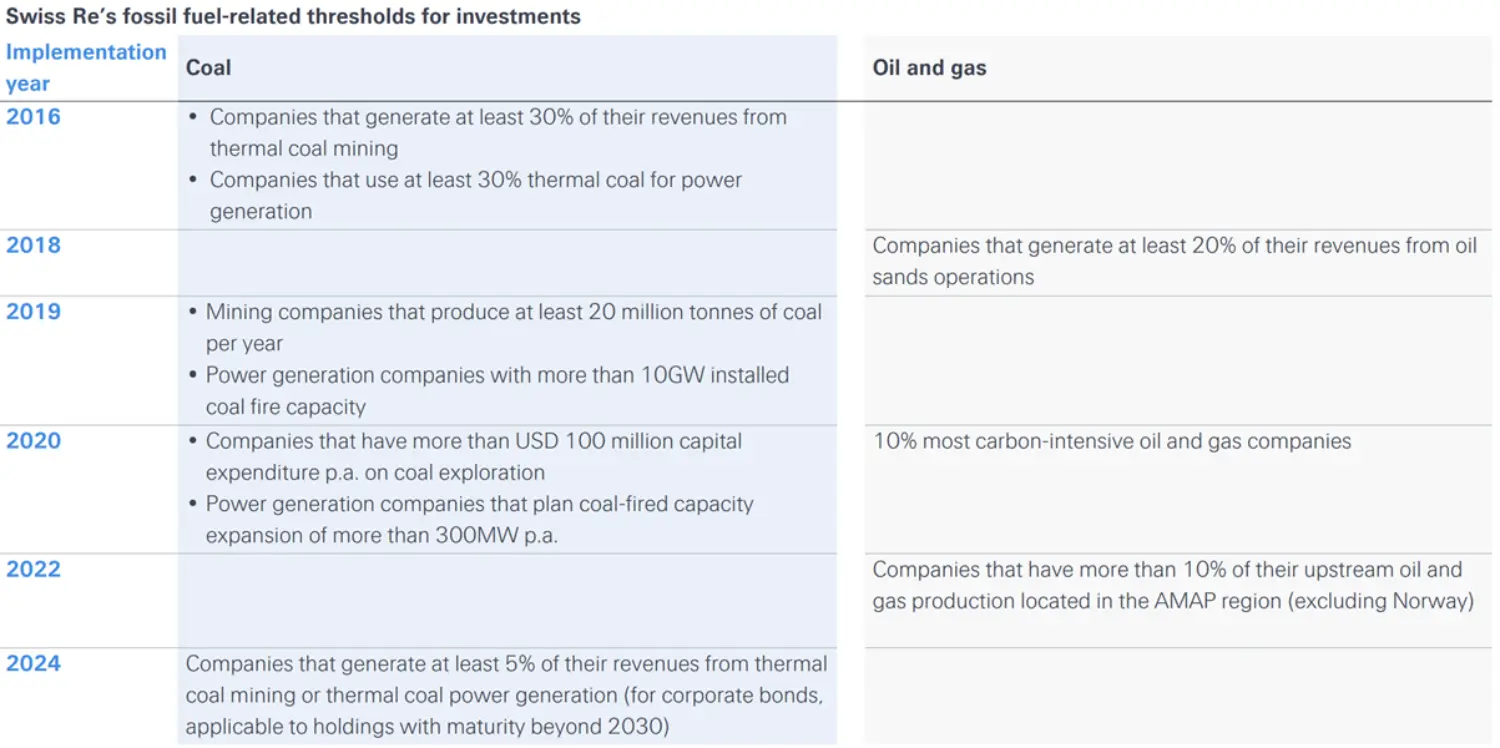
Task: Select the 2024 year label
Action: [33, 663]
